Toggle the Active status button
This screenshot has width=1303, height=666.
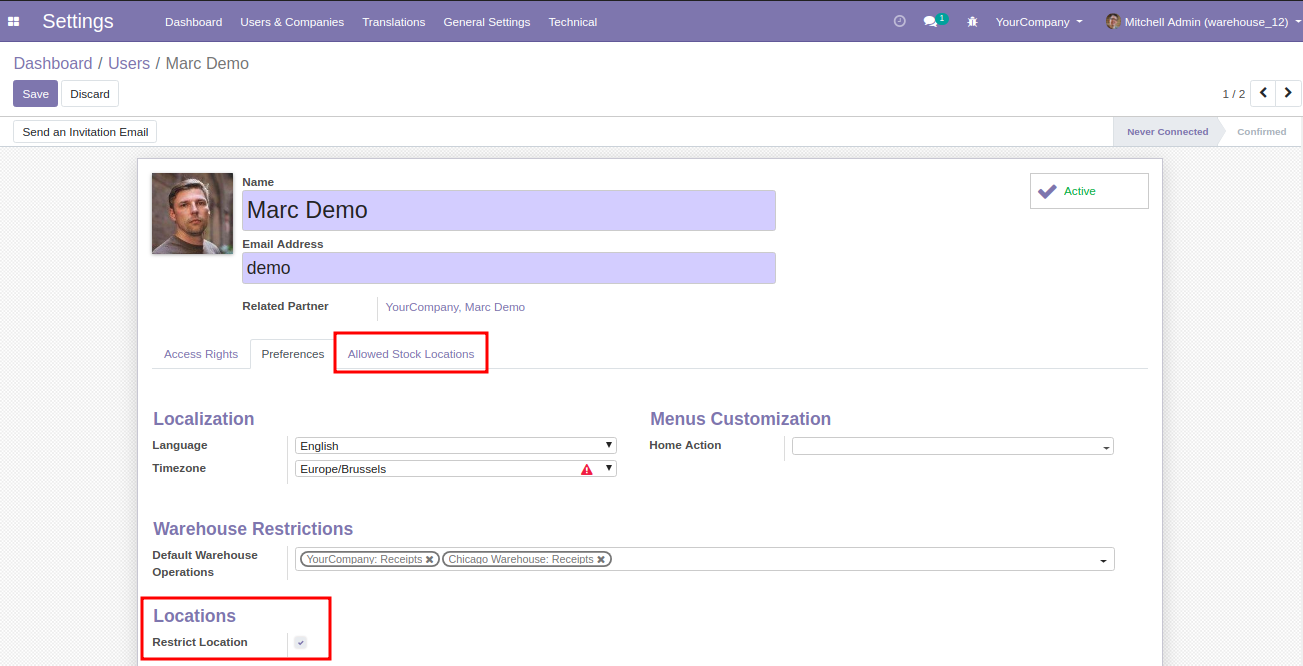coord(1088,191)
